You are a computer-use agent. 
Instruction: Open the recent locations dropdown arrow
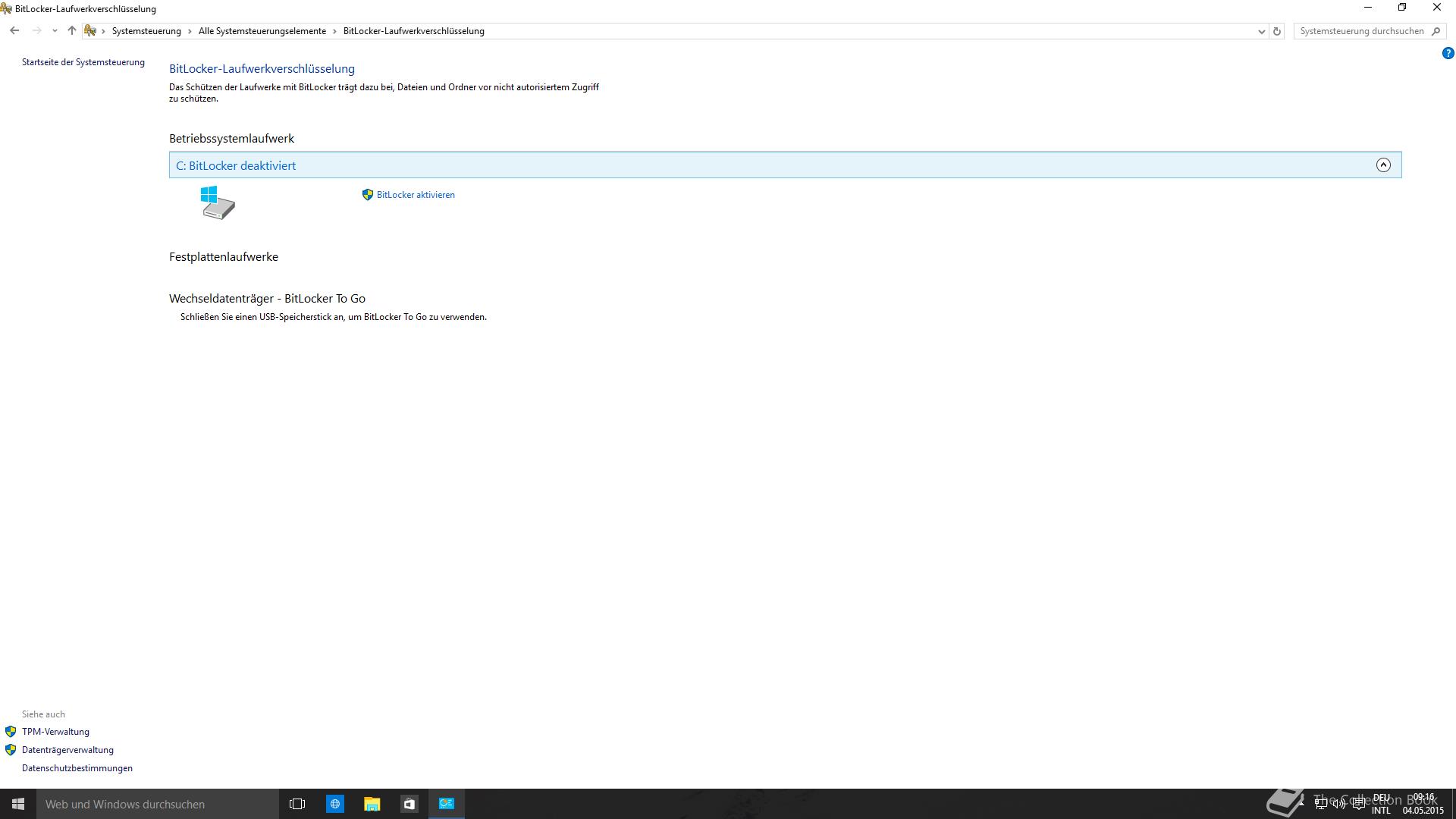coord(55,31)
